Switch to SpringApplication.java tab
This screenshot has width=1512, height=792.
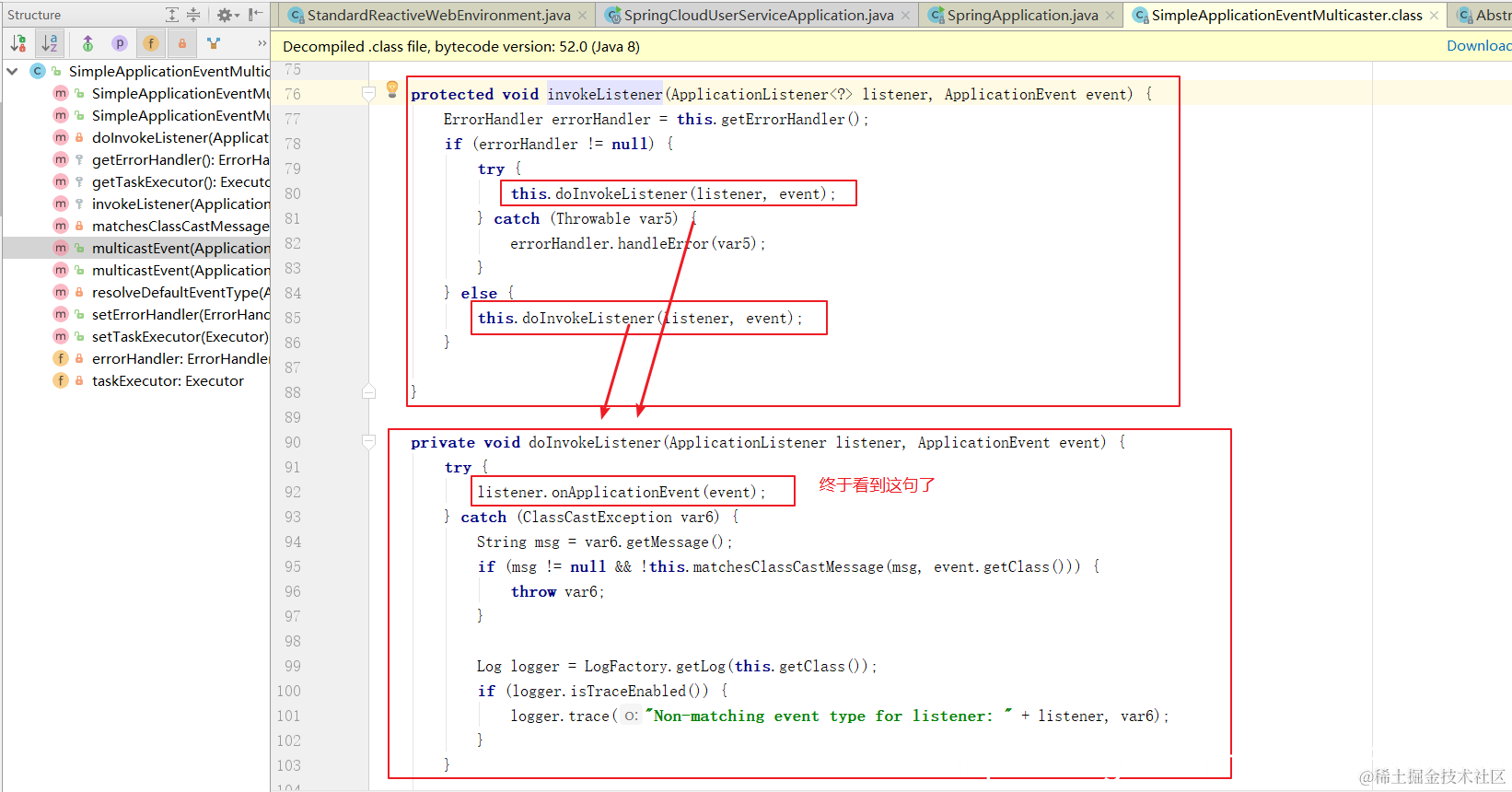click(1022, 15)
